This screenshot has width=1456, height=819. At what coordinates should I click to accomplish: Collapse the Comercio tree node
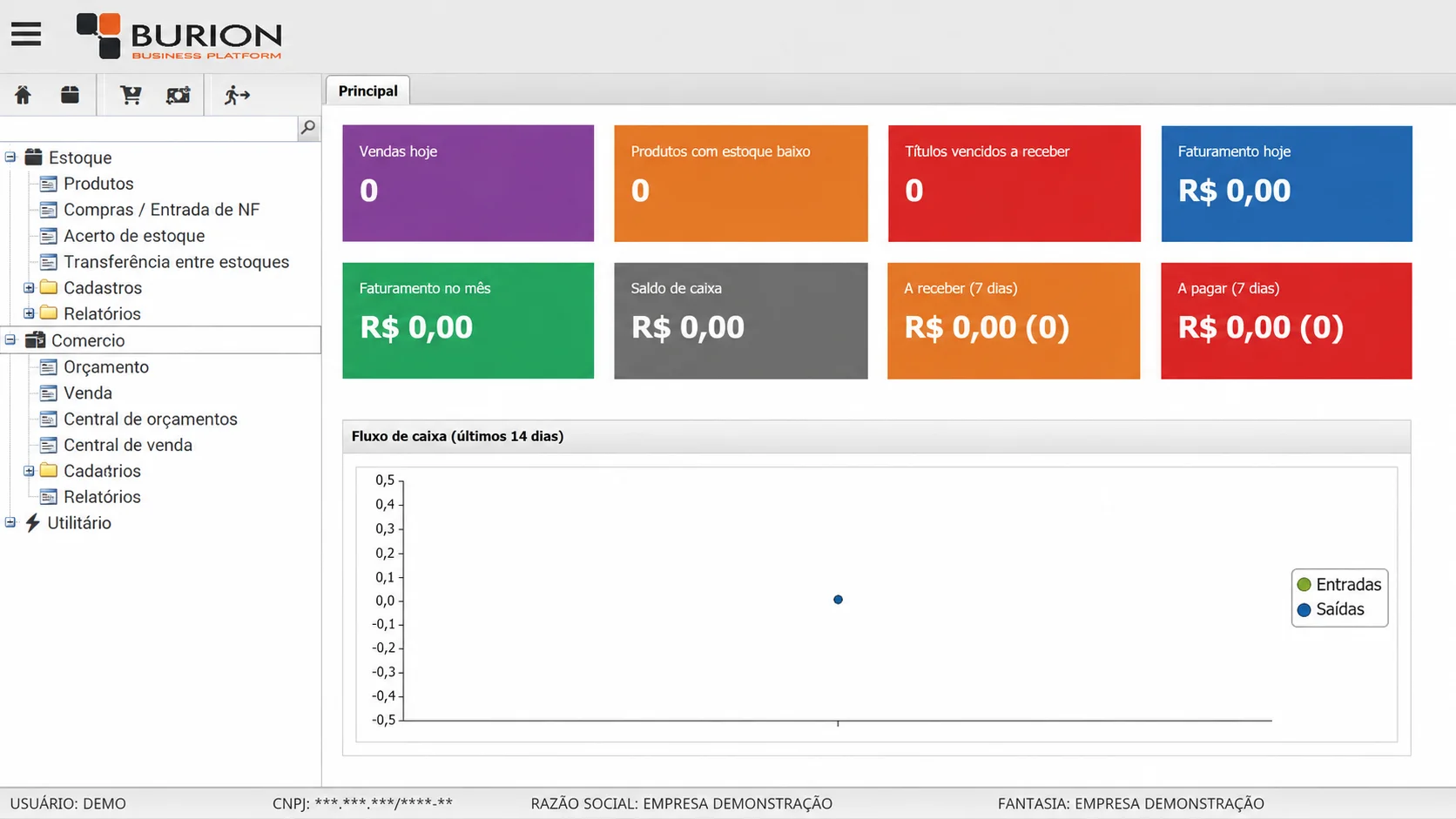click(x=10, y=340)
